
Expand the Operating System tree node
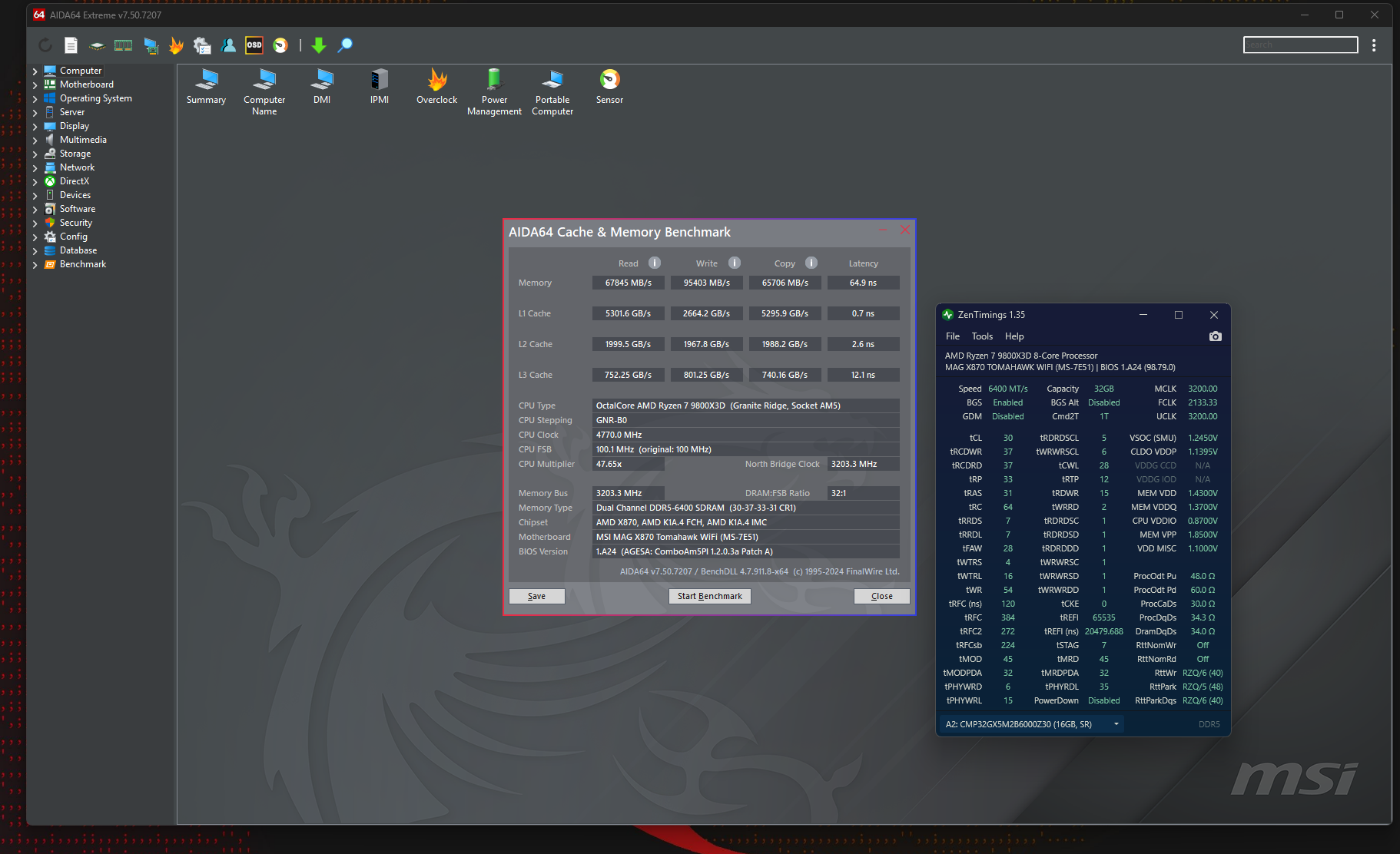[35, 99]
